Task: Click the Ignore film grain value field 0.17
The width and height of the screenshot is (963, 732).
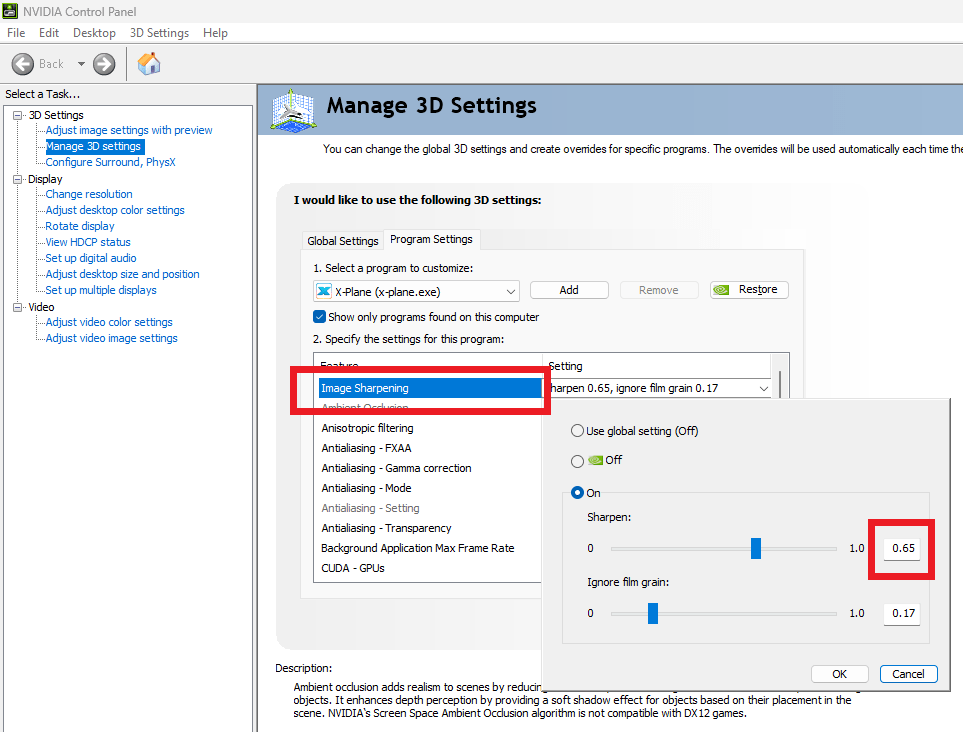Action: tap(902, 613)
